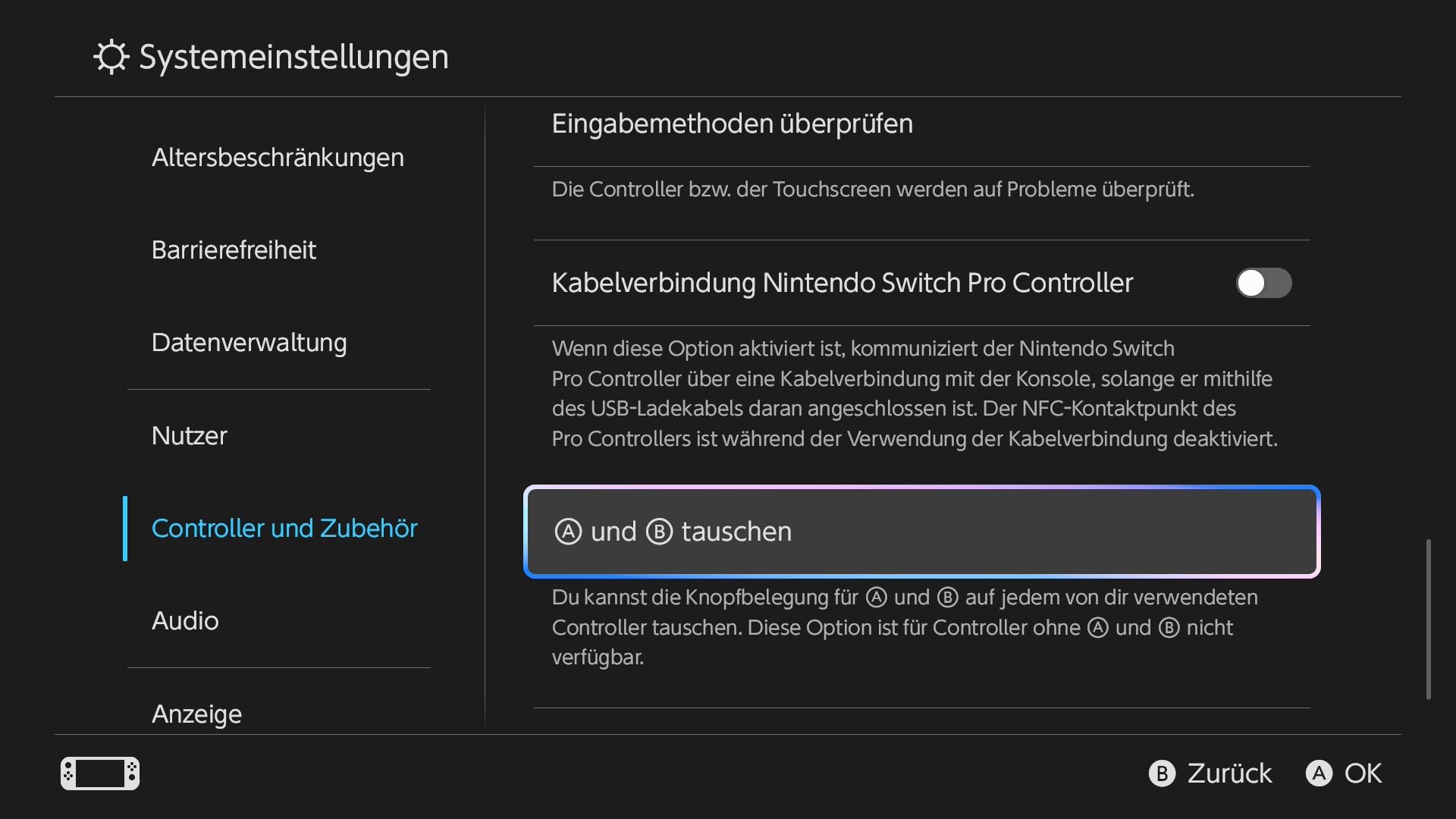1456x819 pixels.
Task: Open Datenverwaltung settings category
Action: pos(249,343)
